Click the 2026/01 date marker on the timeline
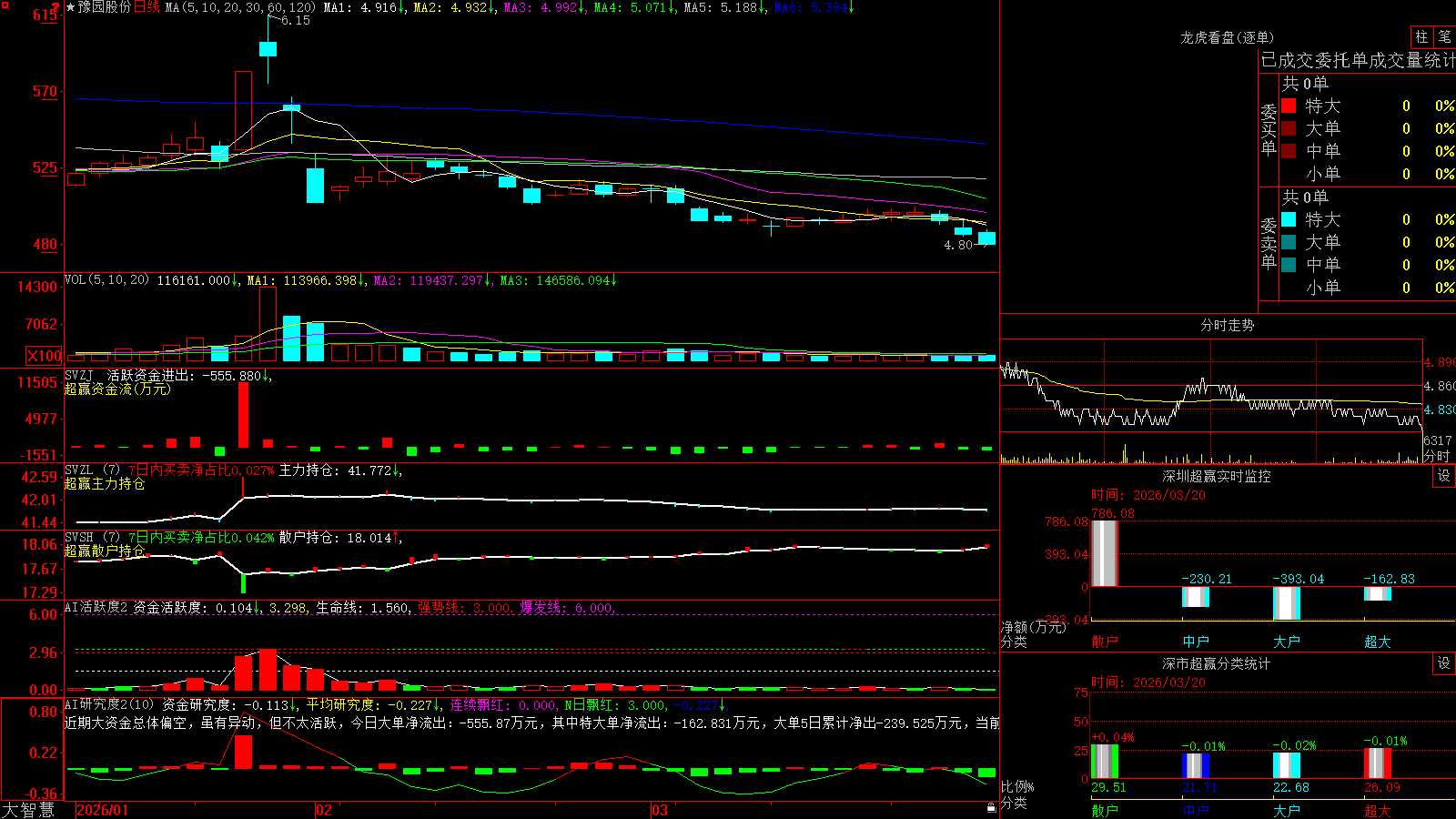The width and height of the screenshot is (1456, 819). (103, 810)
